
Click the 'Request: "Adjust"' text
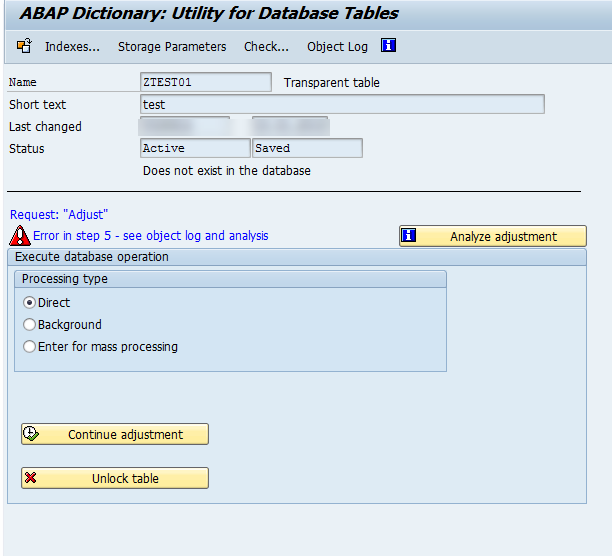coord(59,214)
